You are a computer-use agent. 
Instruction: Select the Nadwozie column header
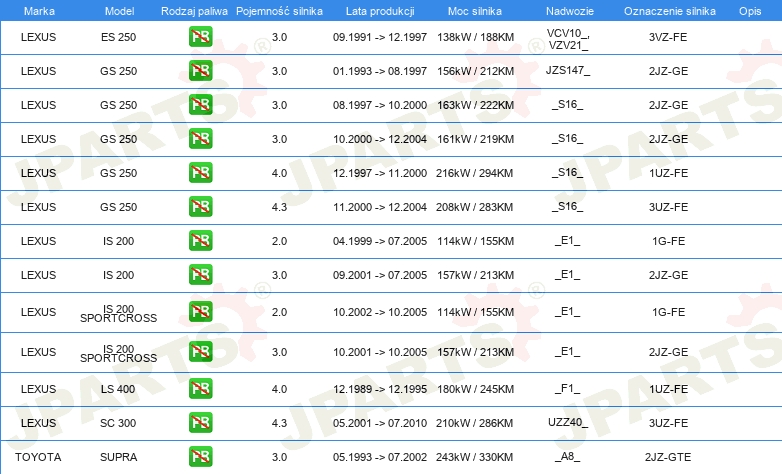570,11
